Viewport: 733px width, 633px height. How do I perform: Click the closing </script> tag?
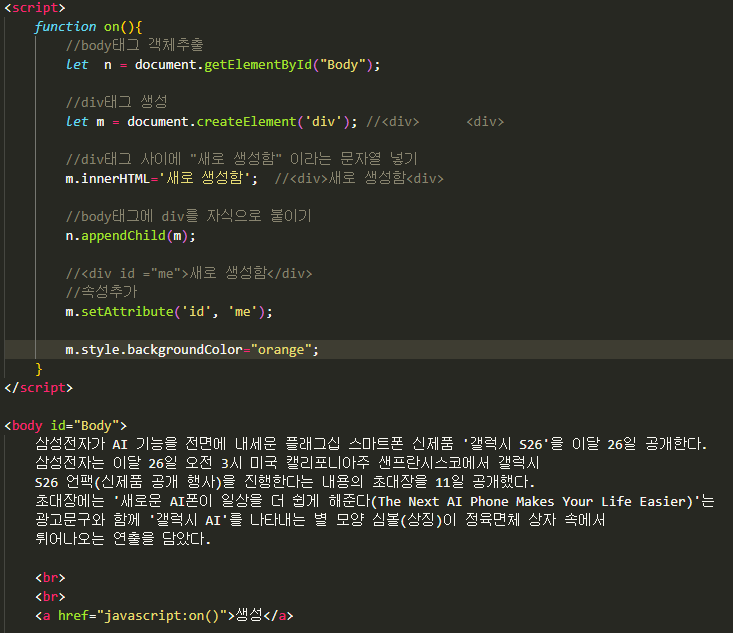click(39, 388)
